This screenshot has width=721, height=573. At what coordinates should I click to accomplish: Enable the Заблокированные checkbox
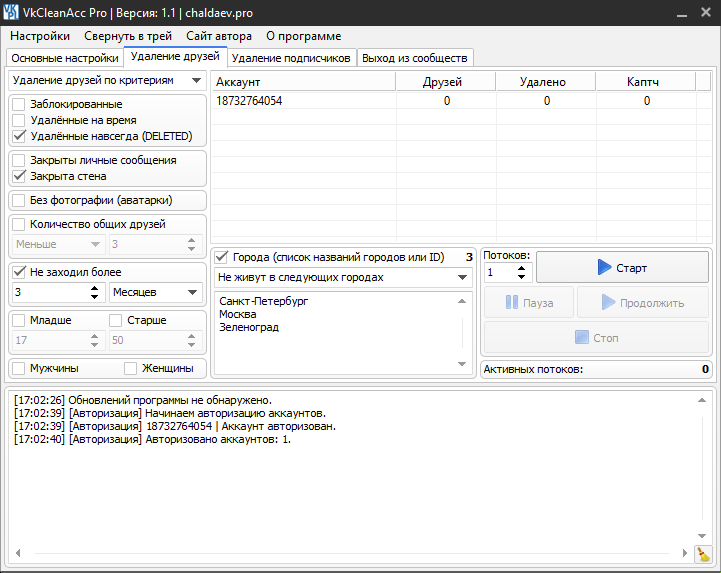(19, 104)
